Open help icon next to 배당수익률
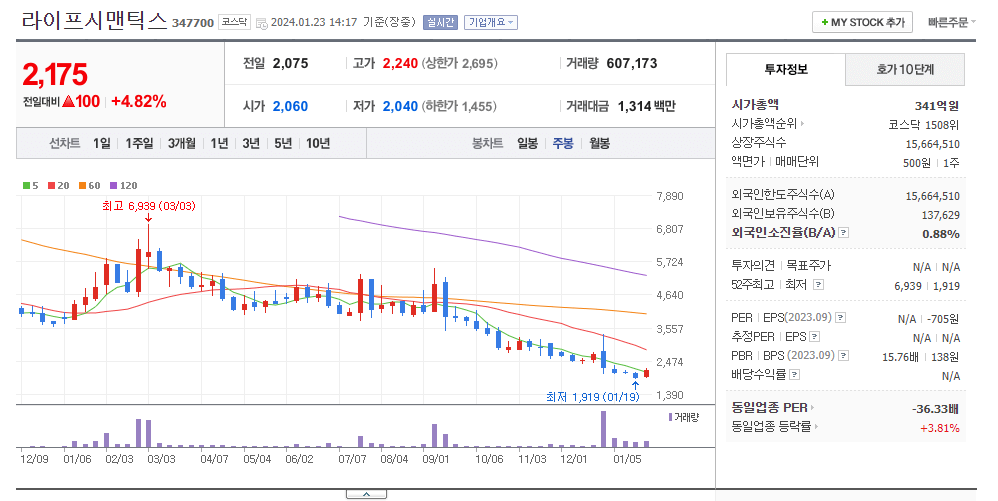This screenshot has height=501, width=998. (x=794, y=374)
